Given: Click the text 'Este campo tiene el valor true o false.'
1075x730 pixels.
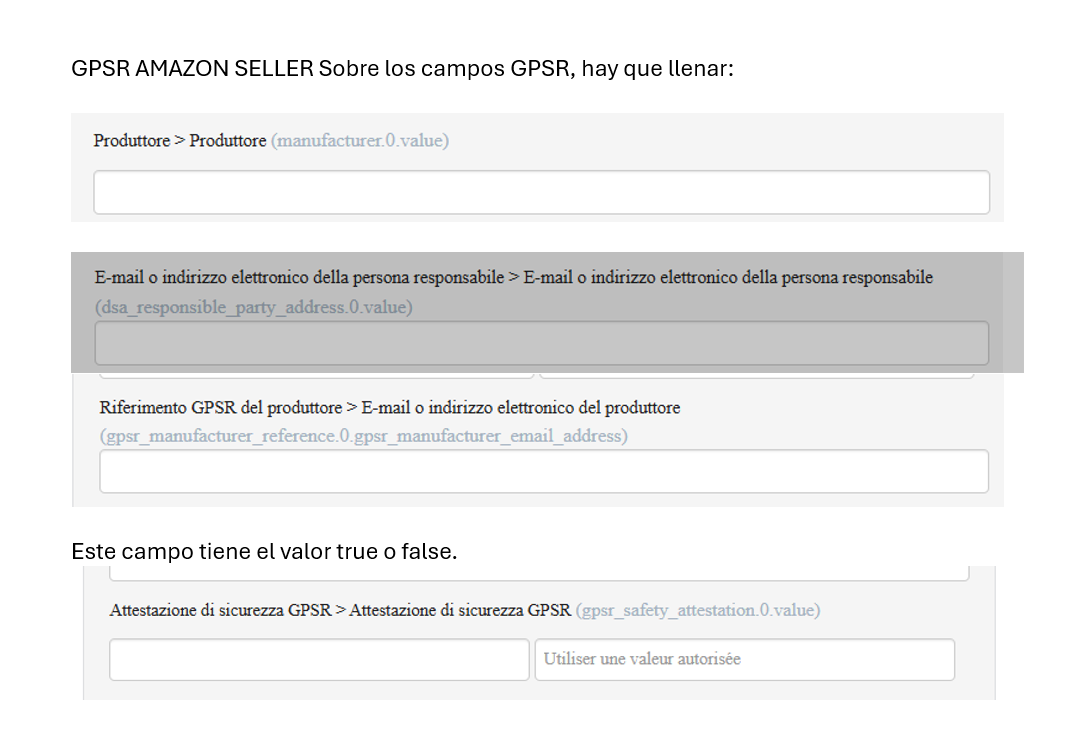Looking at the screenshot, I should pyautogui.click(x=264, y=551).
